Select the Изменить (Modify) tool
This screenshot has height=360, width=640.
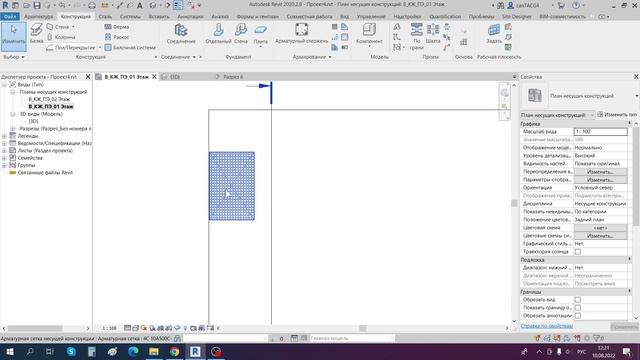click(13, 36)
